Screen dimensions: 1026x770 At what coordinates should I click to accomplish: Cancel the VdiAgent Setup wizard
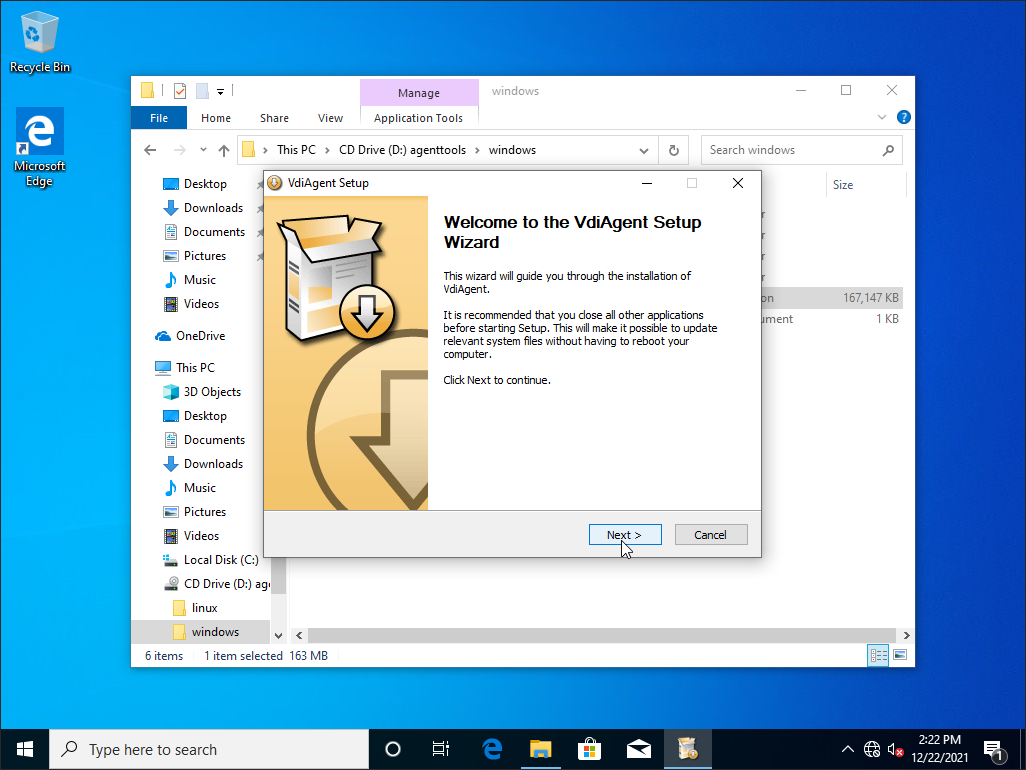click(711, 534)
